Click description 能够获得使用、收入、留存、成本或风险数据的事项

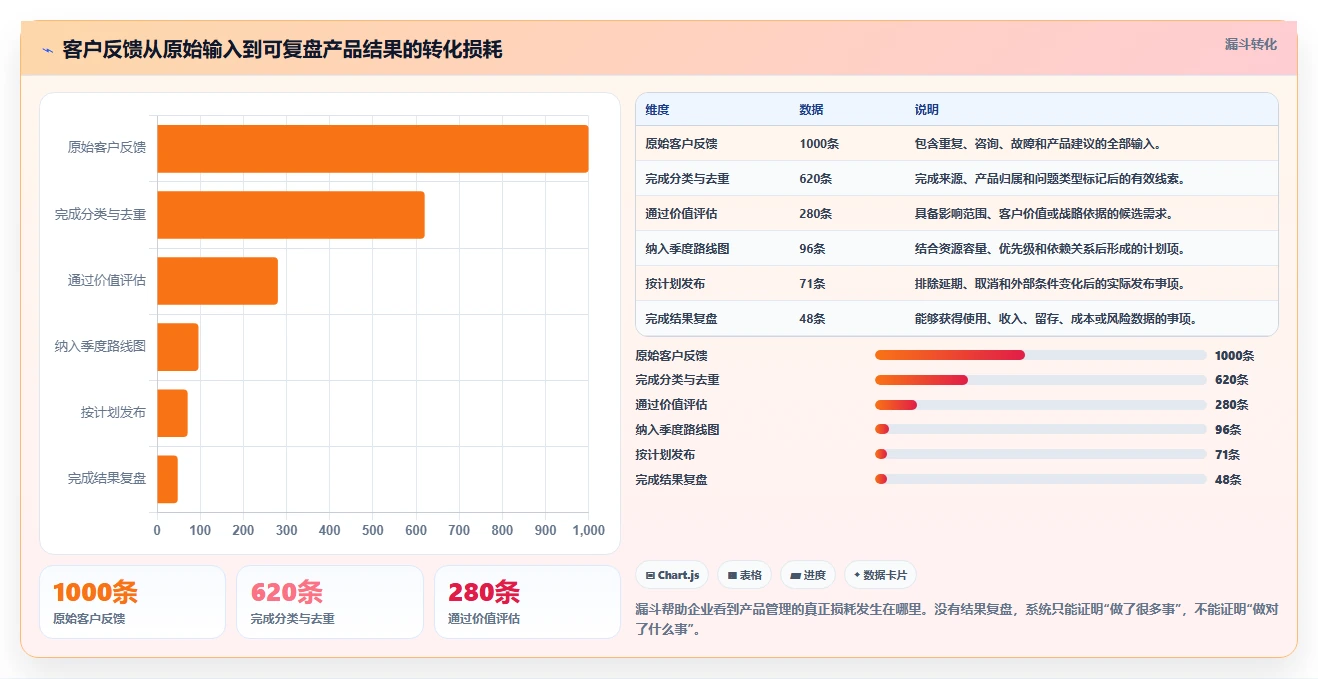[x=1055, y=319]
